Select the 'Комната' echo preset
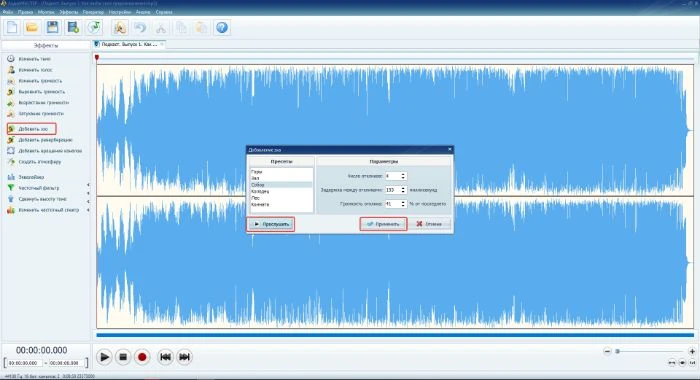Viewport: 700px width, 380px height. [281, 205]
